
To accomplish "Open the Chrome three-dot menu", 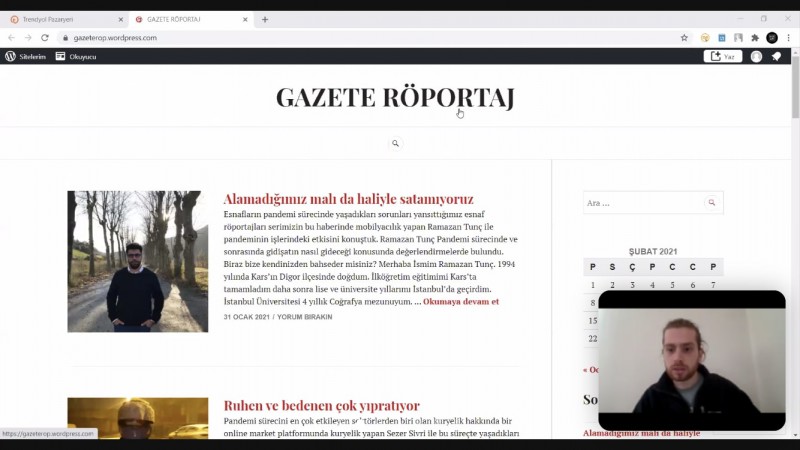I will point(788,38).
